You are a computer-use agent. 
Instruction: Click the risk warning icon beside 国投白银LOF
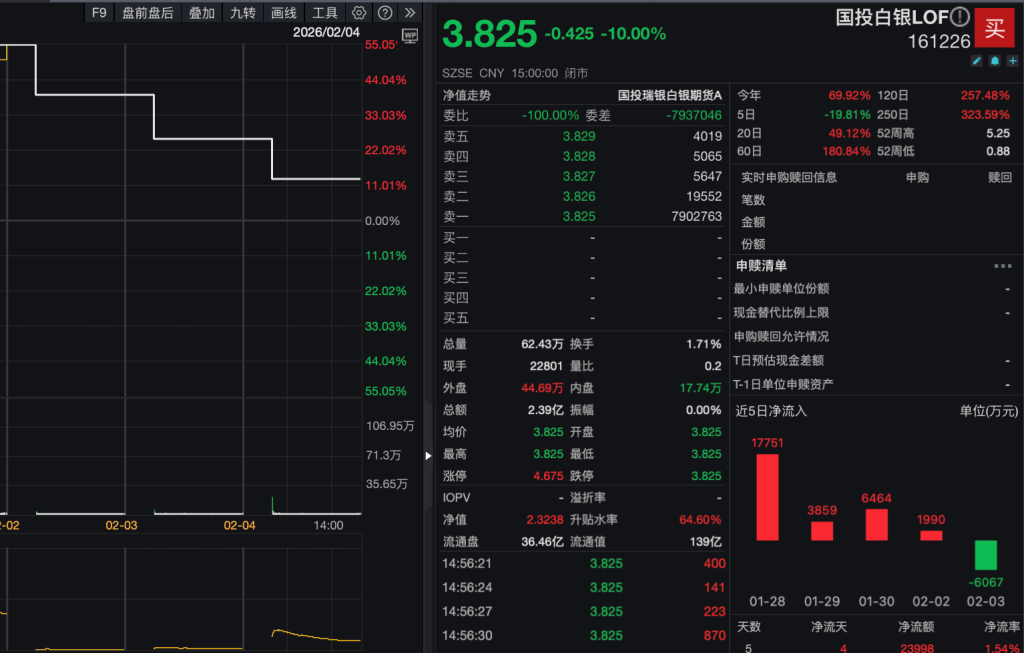(960, 17)
